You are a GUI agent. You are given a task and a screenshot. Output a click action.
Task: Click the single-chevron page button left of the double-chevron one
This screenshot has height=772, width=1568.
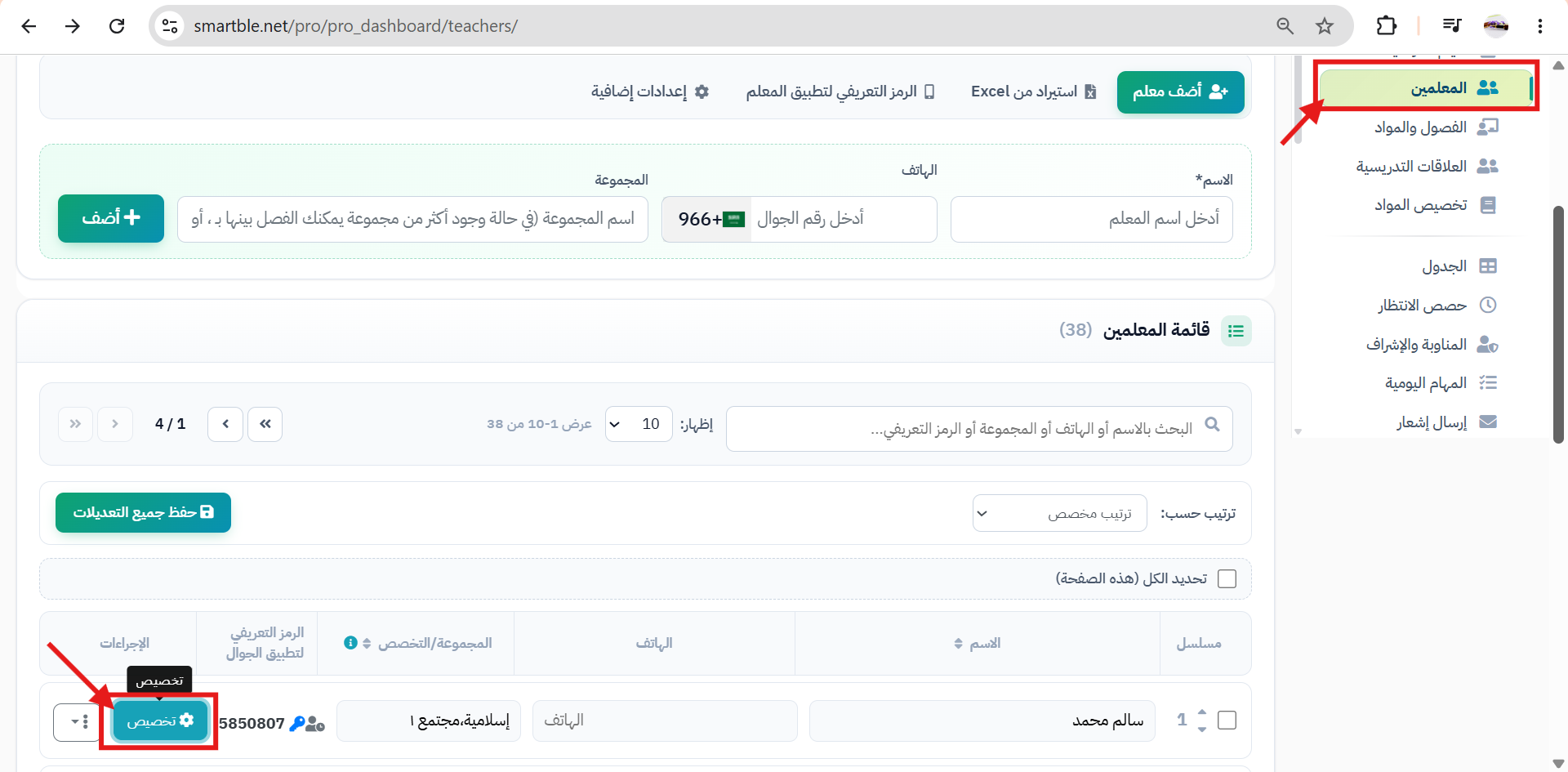coord(225,424)
